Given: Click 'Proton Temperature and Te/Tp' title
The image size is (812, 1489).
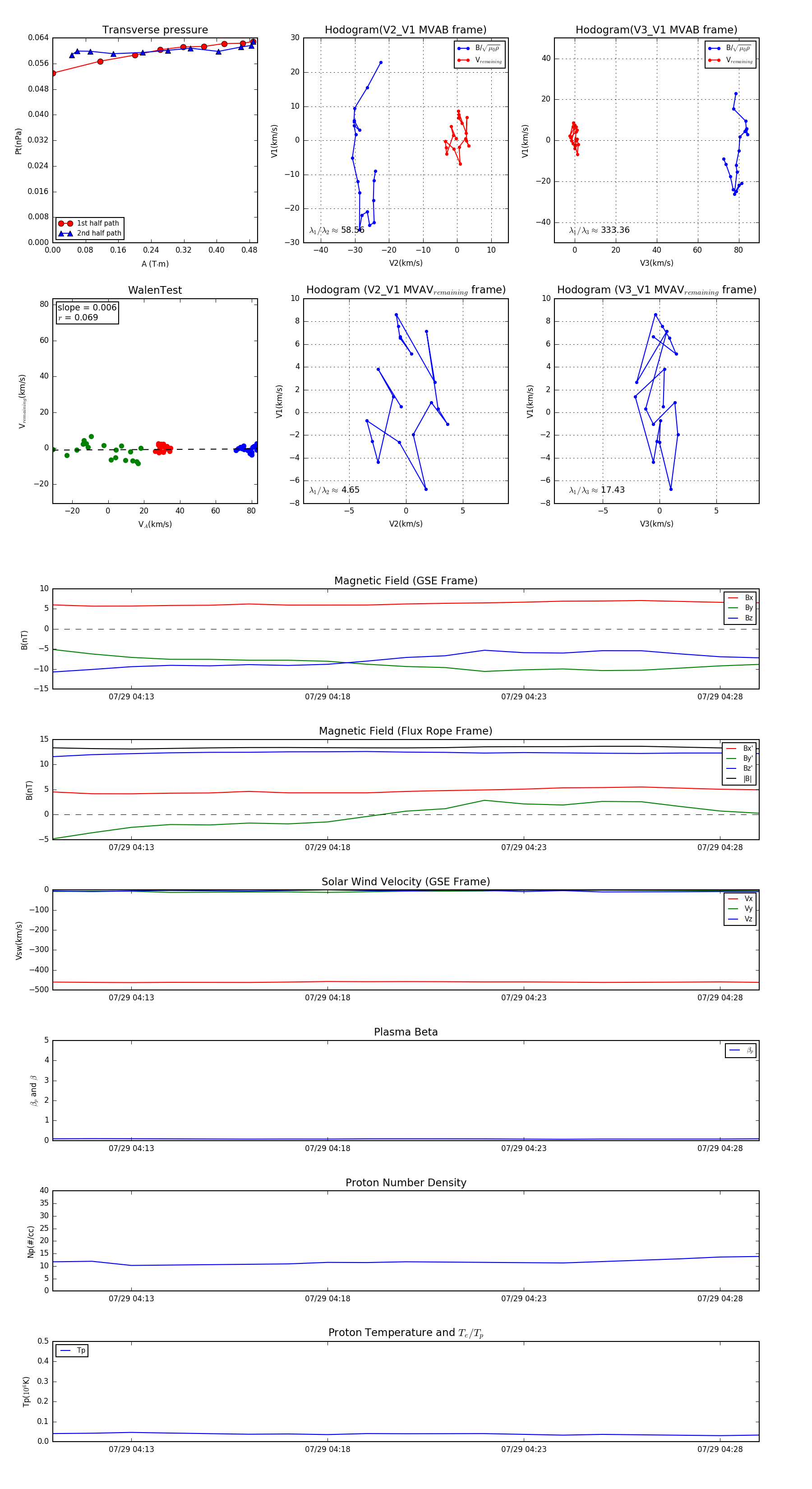Looking at the screenshot, I should click(406, 1333).
